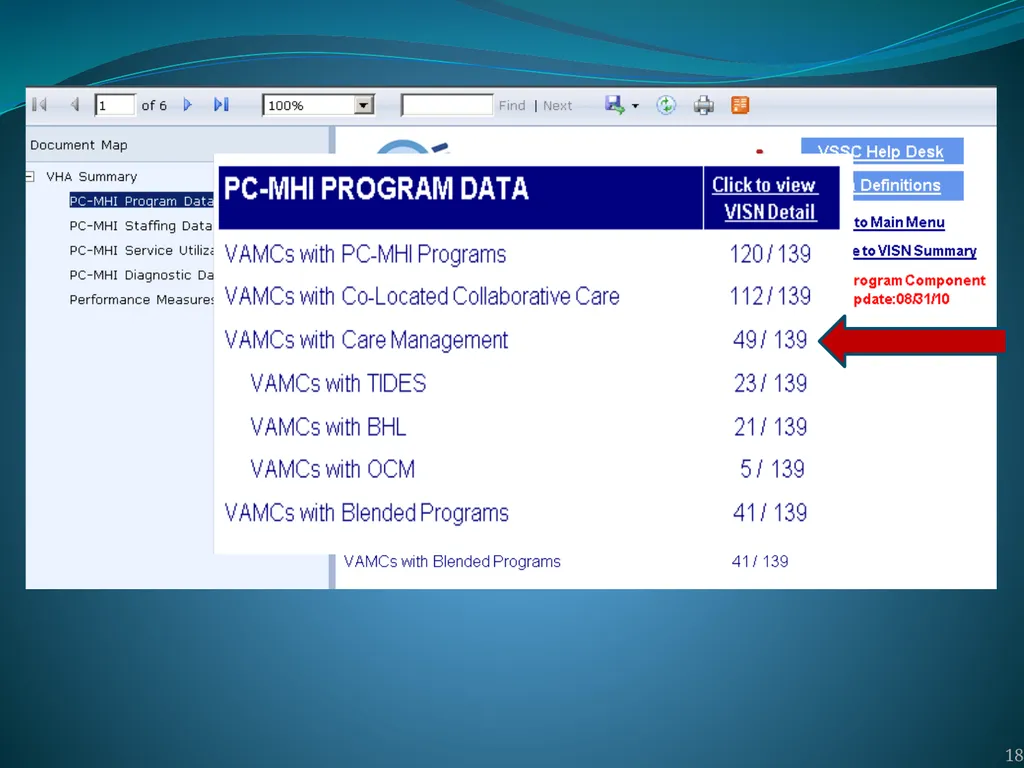Click the 5 / 139 value
Image resolution: width=1024 pixels, height=768 pixels.
[772, 469]
